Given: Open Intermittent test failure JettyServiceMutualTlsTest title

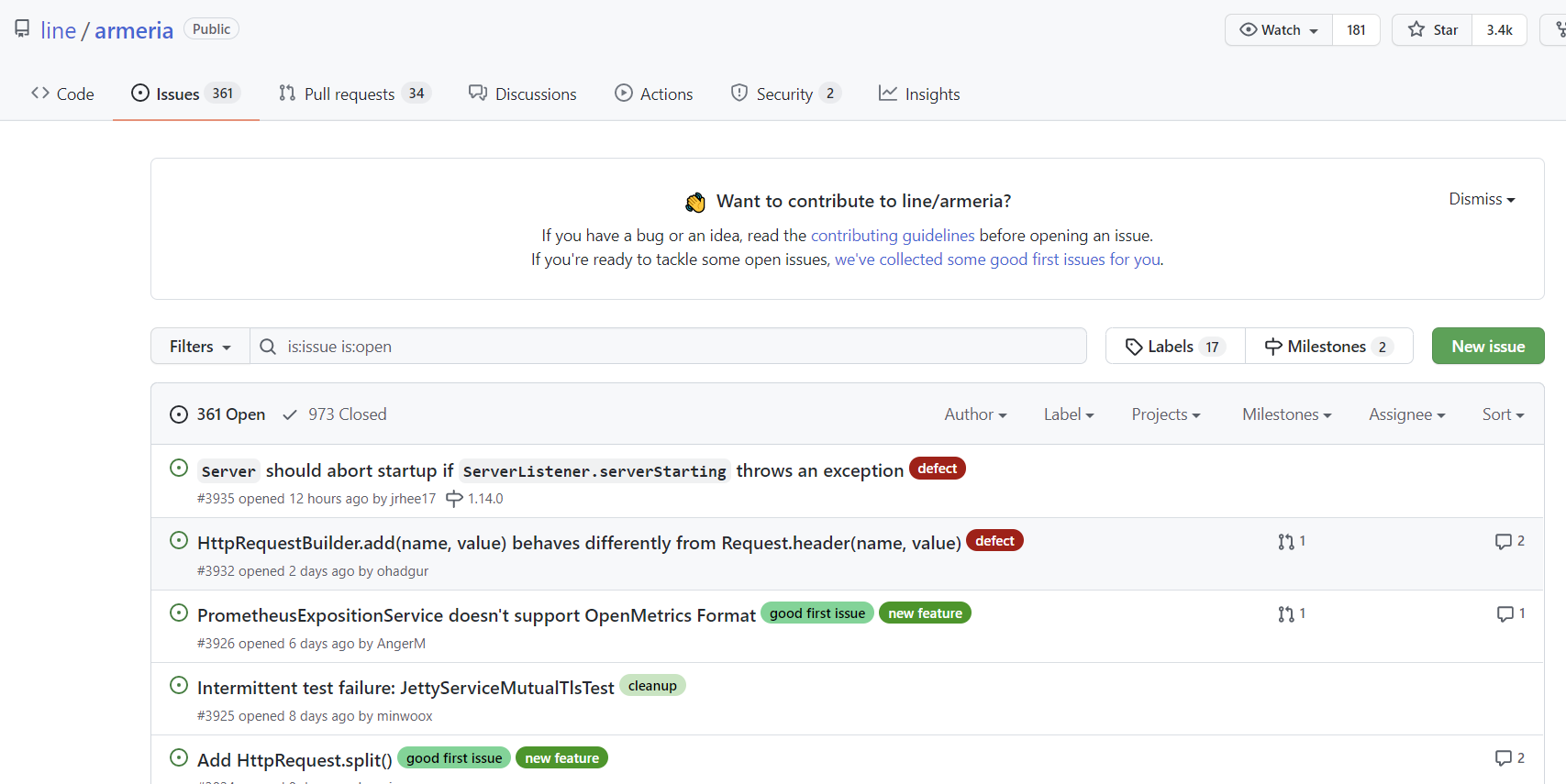Looking at the screenshot, I should pyautogui.click(x=405, y=688).
